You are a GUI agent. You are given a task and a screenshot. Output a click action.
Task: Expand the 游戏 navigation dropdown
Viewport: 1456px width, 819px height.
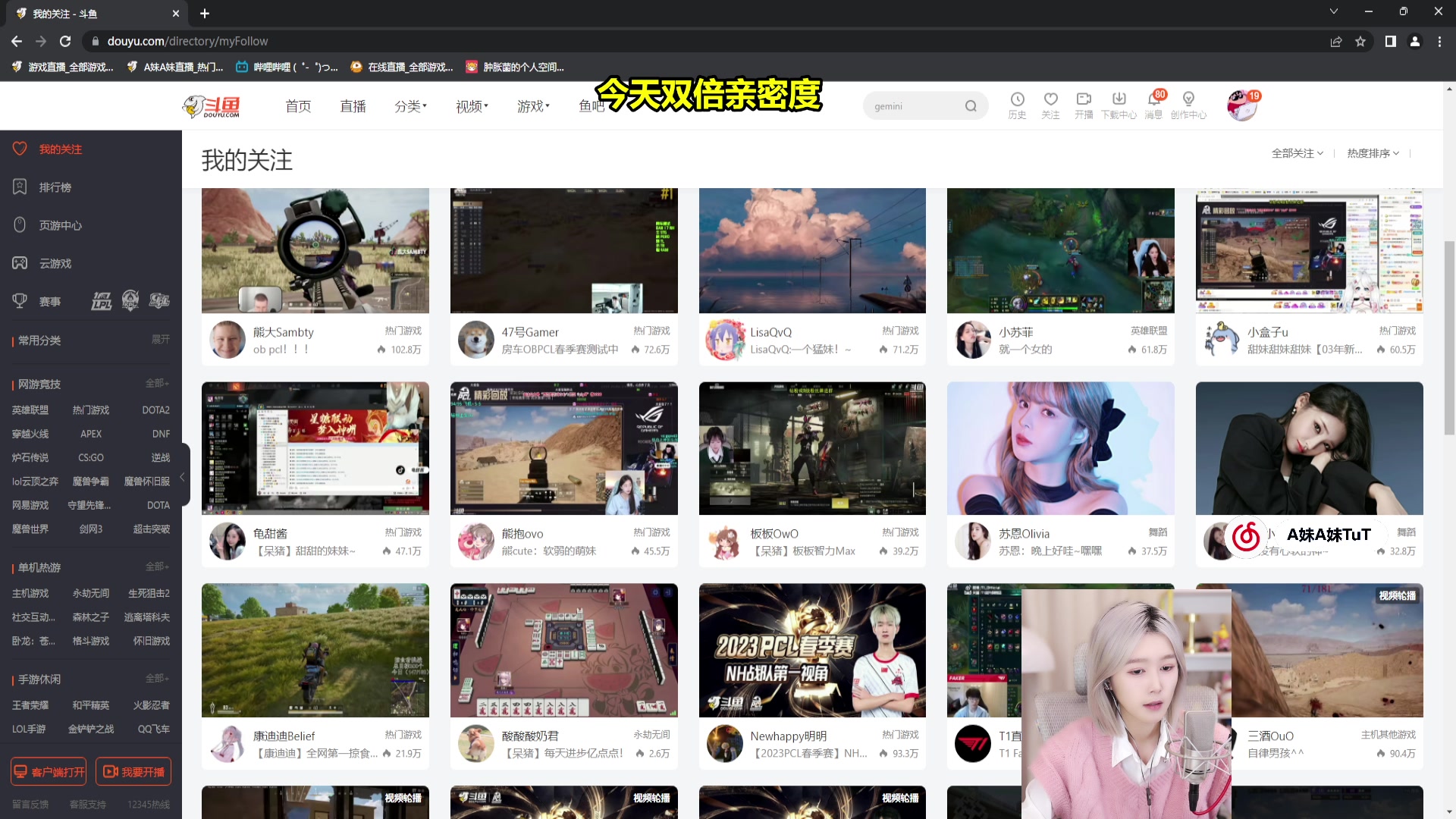tap(534, 106)
